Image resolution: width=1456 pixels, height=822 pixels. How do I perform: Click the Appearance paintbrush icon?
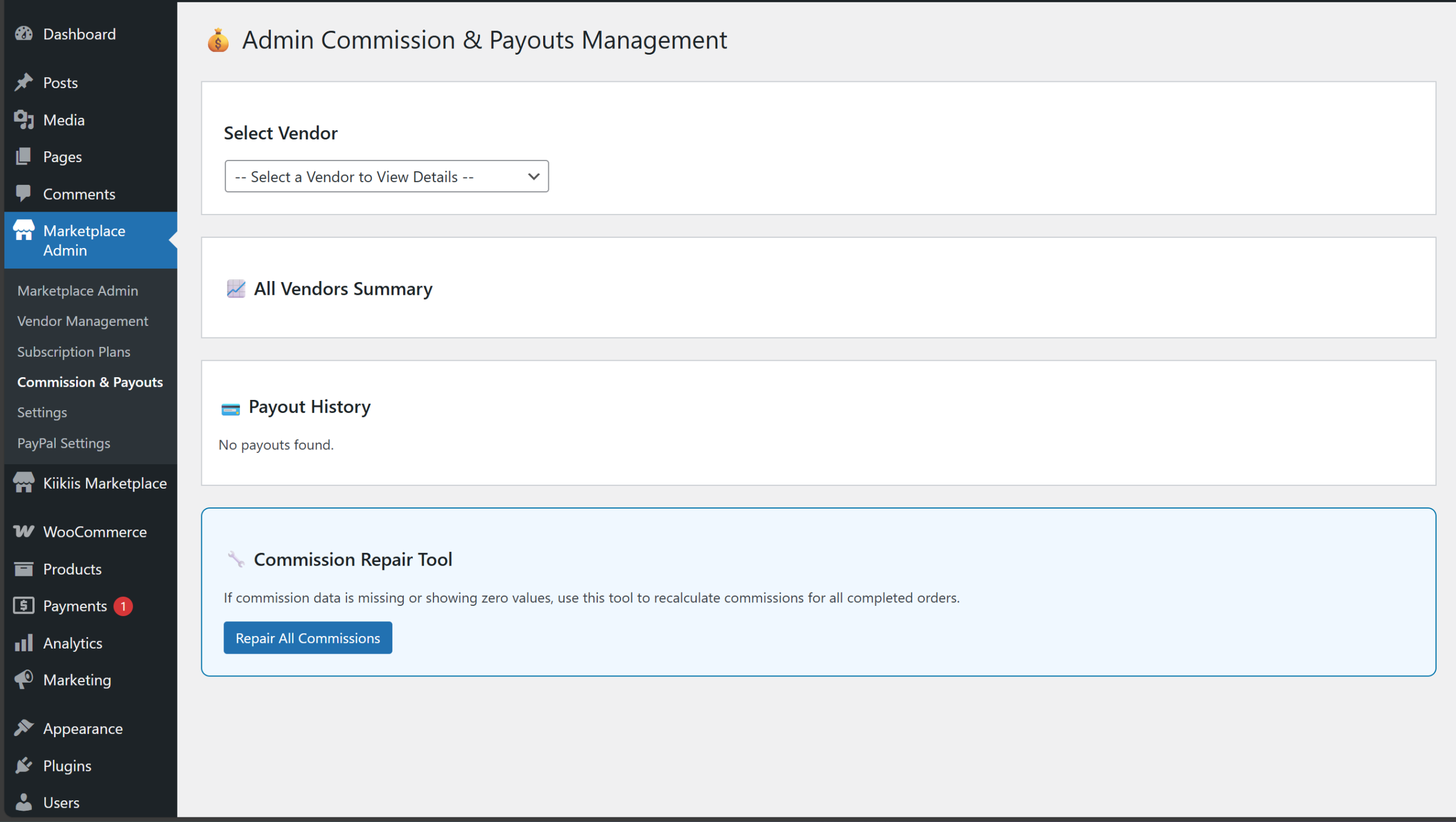(23, 728)
